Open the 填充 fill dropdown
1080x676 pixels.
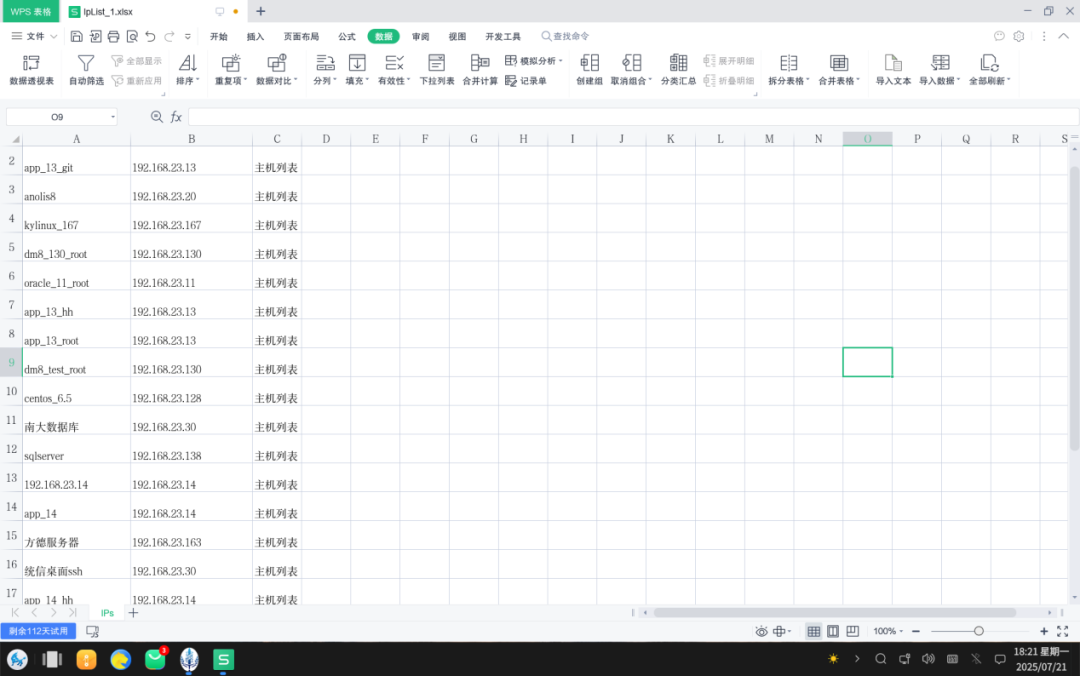coord(357,70)
